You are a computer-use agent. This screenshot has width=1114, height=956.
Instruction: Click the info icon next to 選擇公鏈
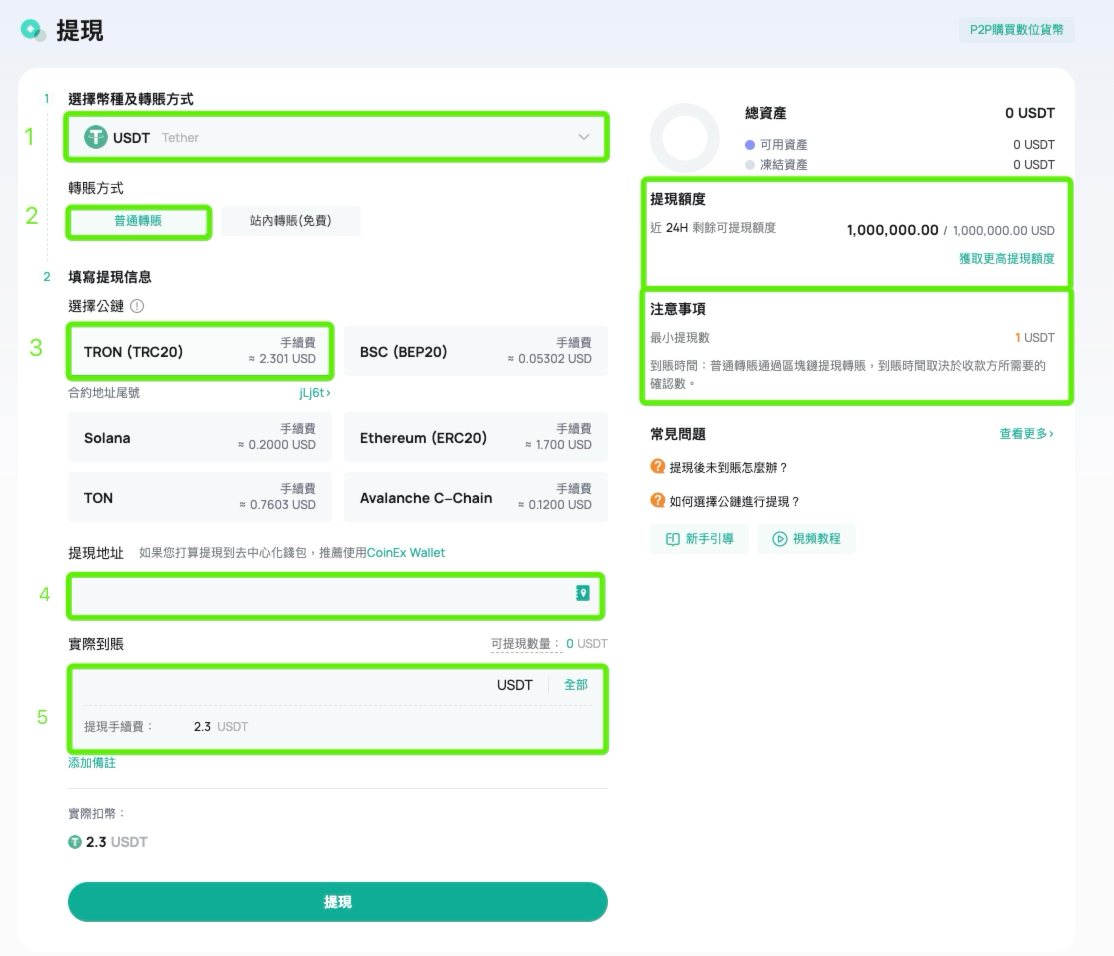137,306
